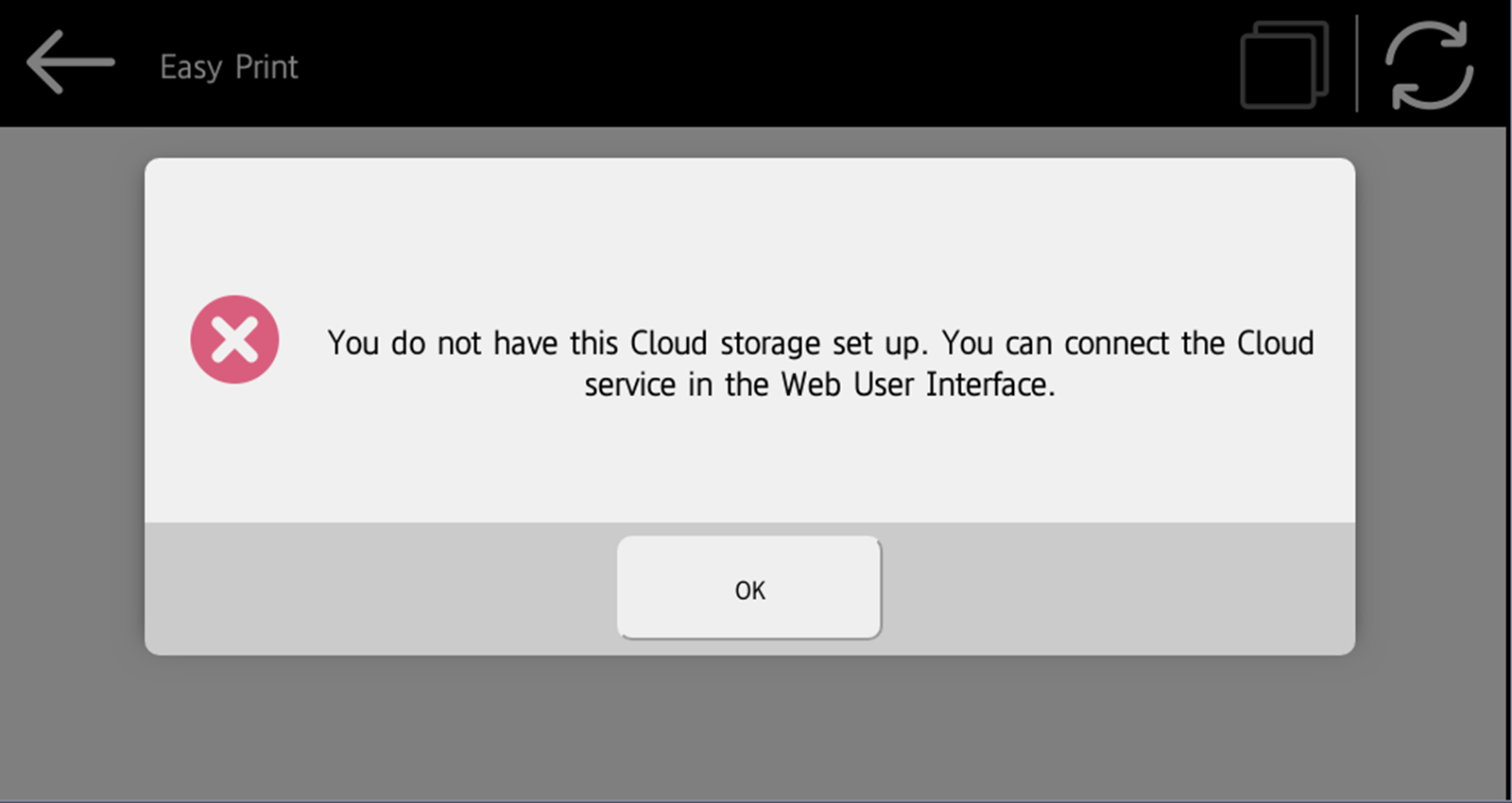Image resolution: width=1512 pixels, height=803 pixels.
Task: Click the vertical divider beside the refresh icon
Action: (1355, 62)
